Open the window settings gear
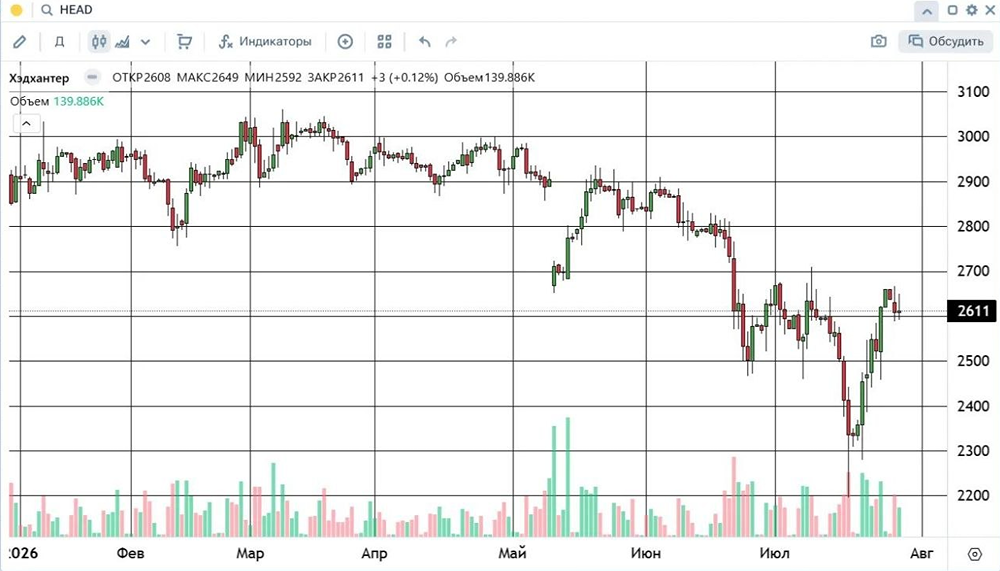This screenshot has height=571, width=1000. (x=971, y=10)
